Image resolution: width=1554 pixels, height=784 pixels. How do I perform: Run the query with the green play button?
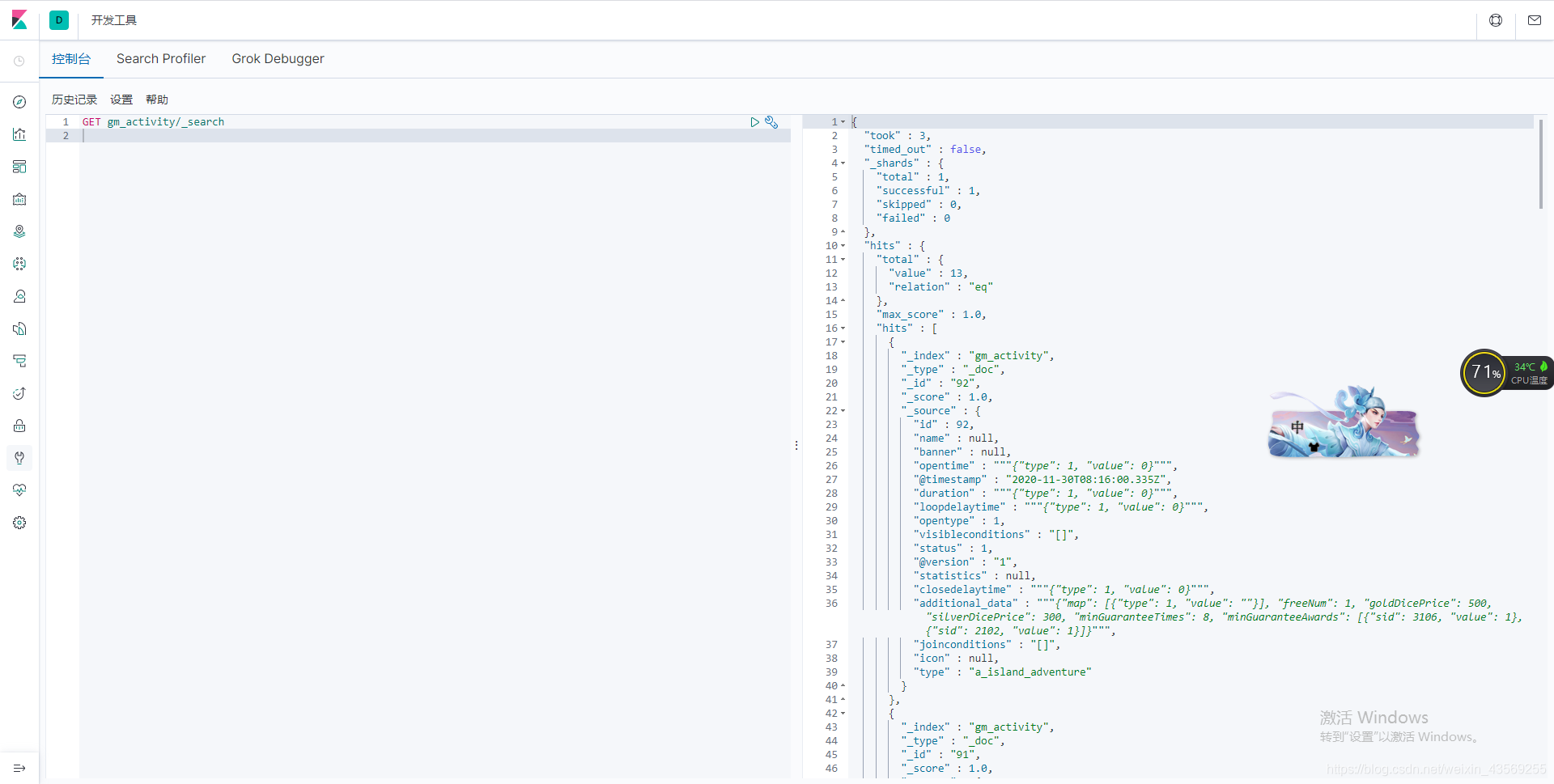755,121
